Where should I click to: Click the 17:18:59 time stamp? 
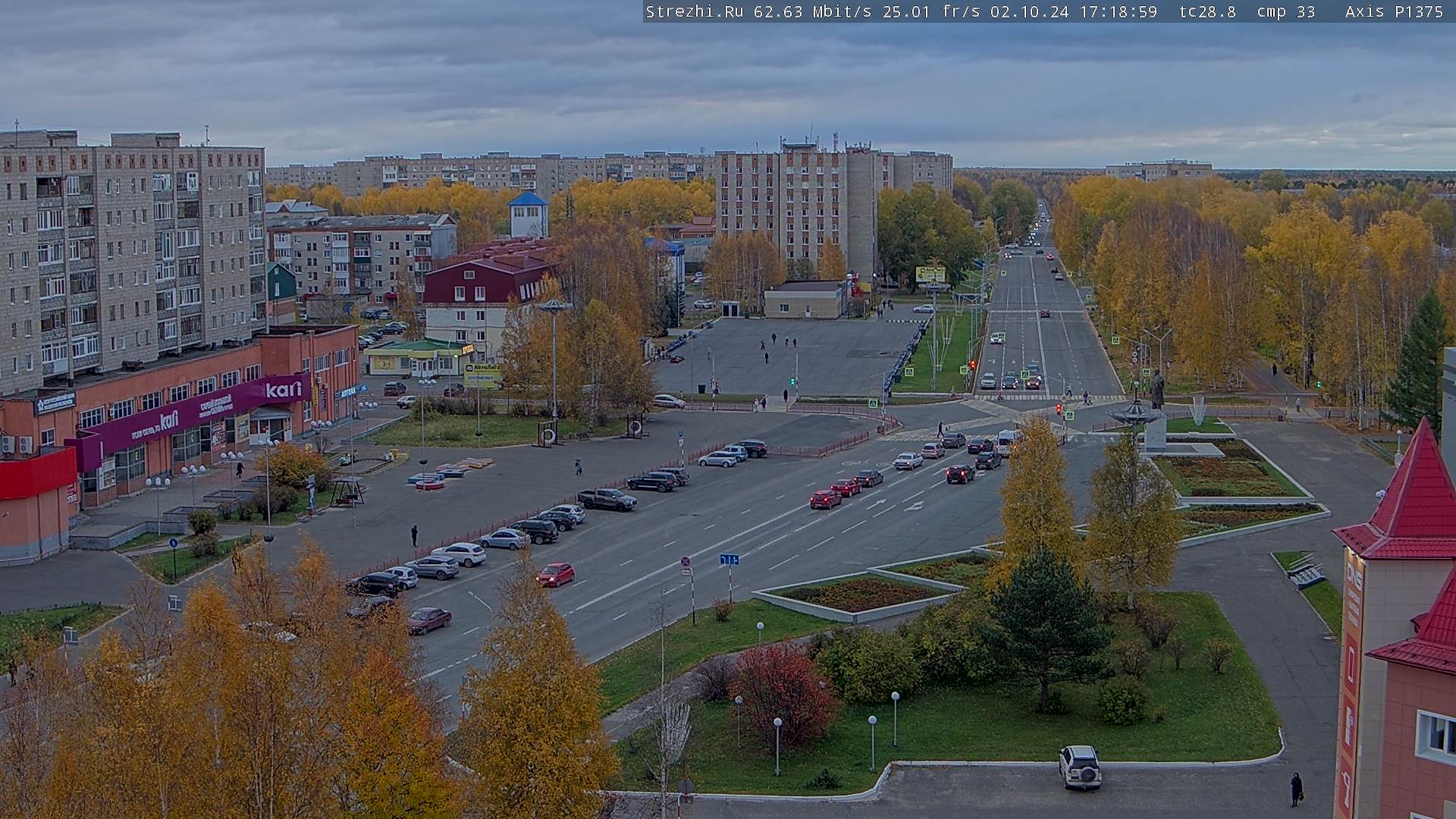[x=1119, y=11]
